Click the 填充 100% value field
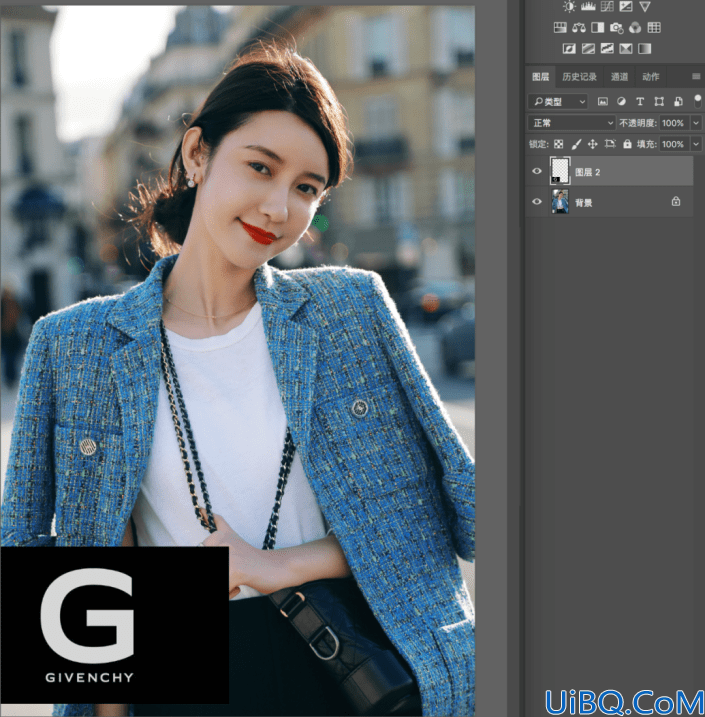The image size is (705, 717). click(x=673, y=144)
